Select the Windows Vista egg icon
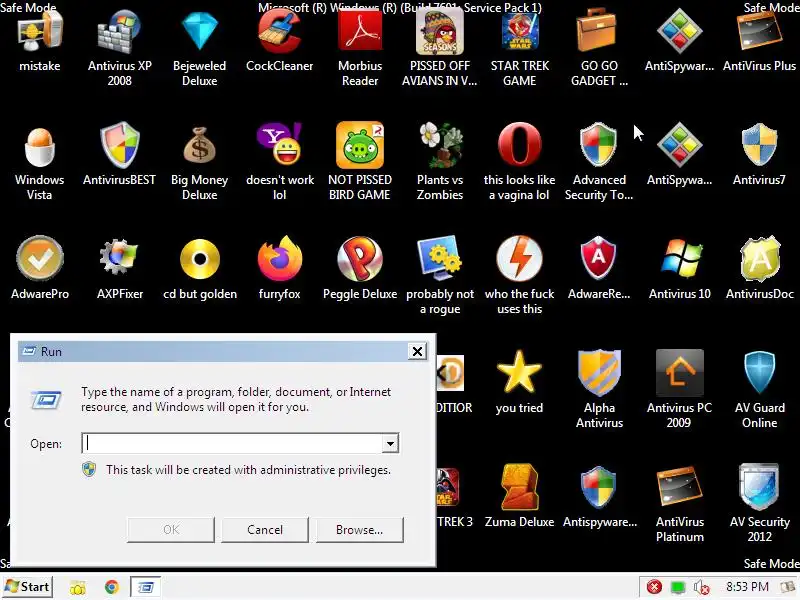 tap(40, 147)
